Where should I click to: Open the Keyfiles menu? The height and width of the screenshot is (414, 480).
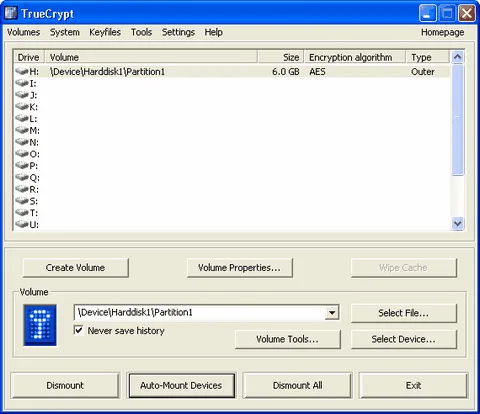pyautogui.click(x=105, y=32)
